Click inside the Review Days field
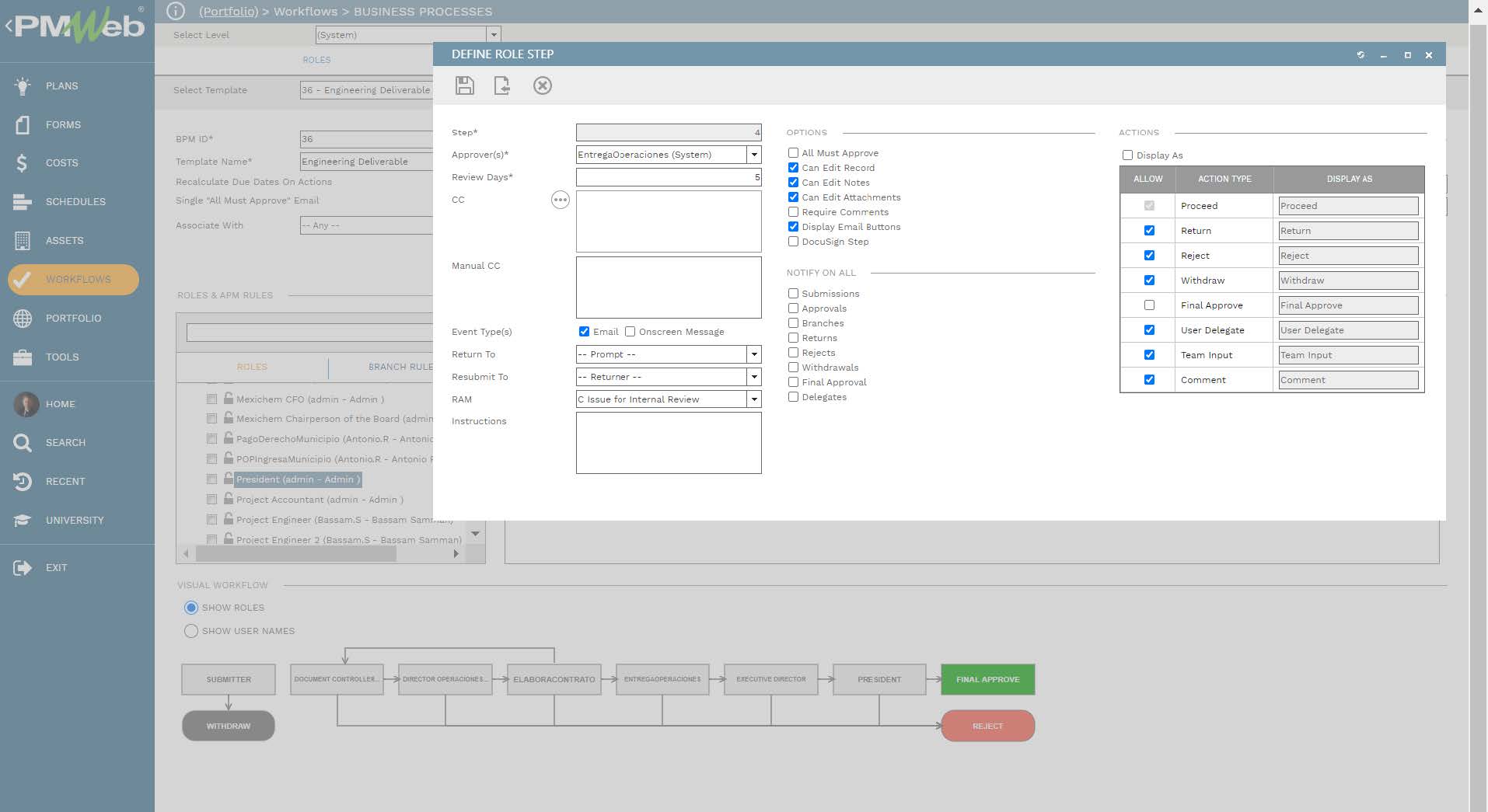This screenshot has height=812, width=1488. click(669, 177)
